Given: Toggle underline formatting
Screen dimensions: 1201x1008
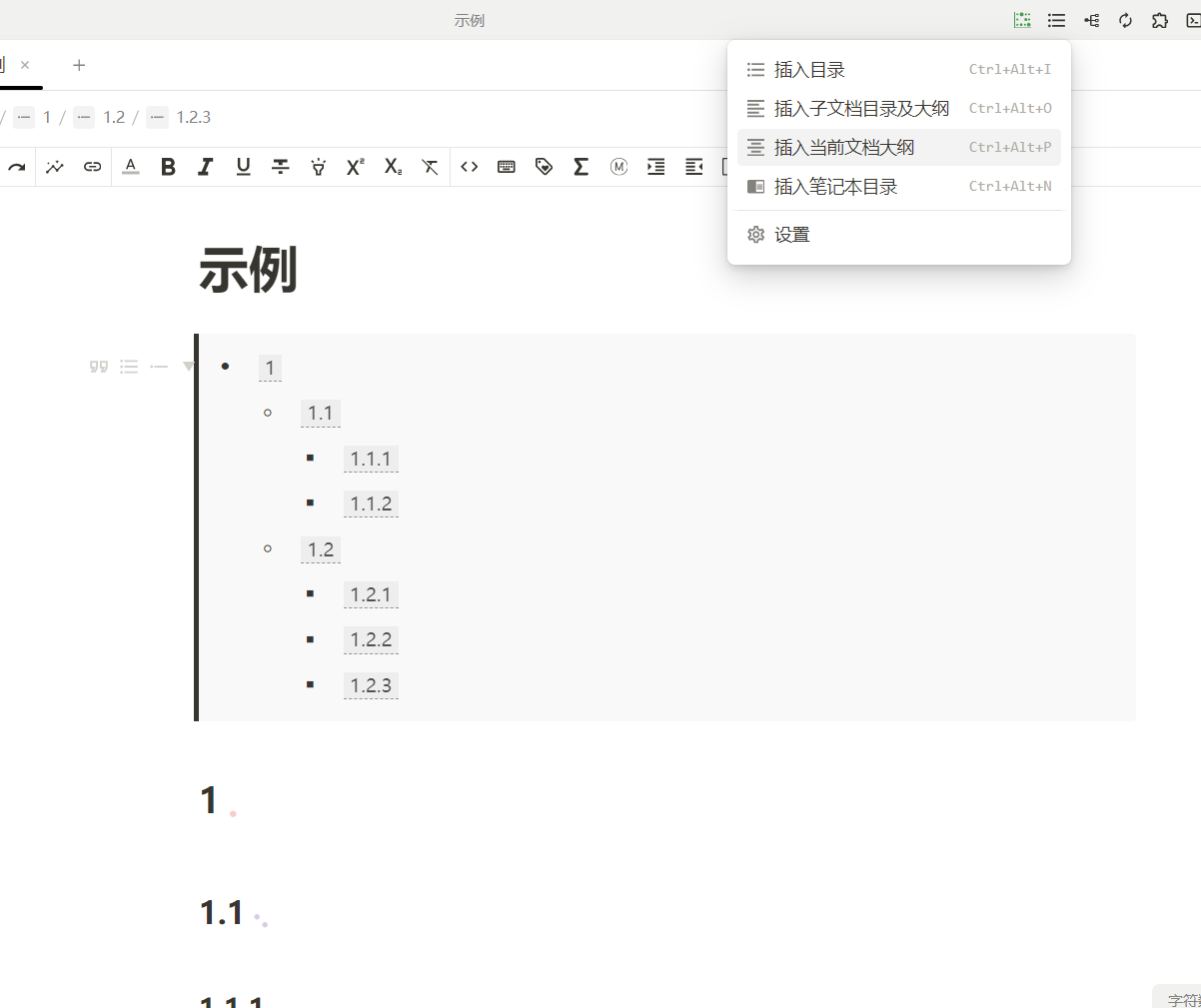Looking at the screenshot, I should click(x=243, y=167).
